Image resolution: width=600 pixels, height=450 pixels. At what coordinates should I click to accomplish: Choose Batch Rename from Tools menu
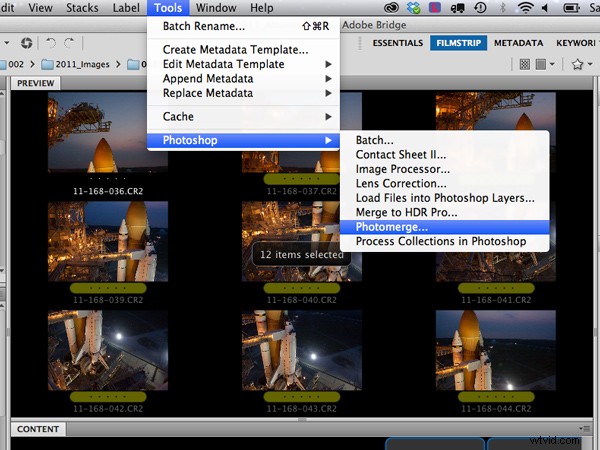click(243, 26)
